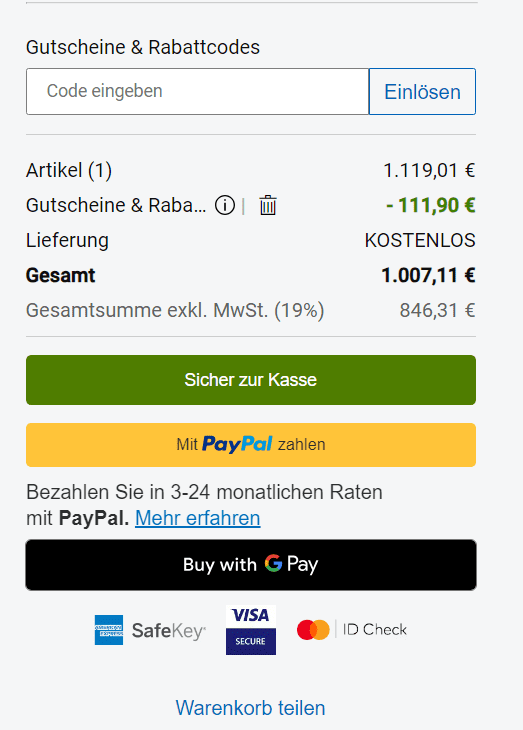Share the cart via Warenkorb teilen
The width and height of the screenshot is (523, 730).
251,708
